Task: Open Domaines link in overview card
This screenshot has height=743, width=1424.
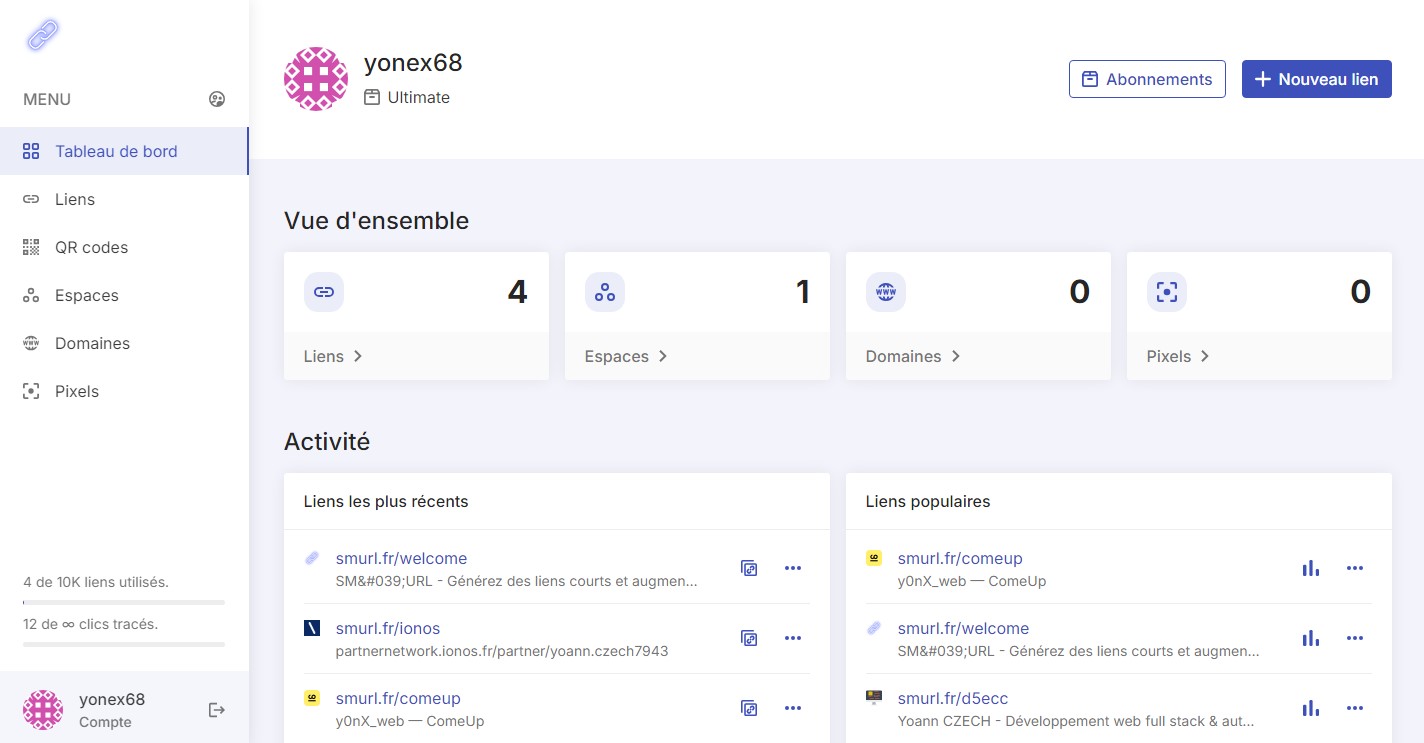Action: click(912, 356)
